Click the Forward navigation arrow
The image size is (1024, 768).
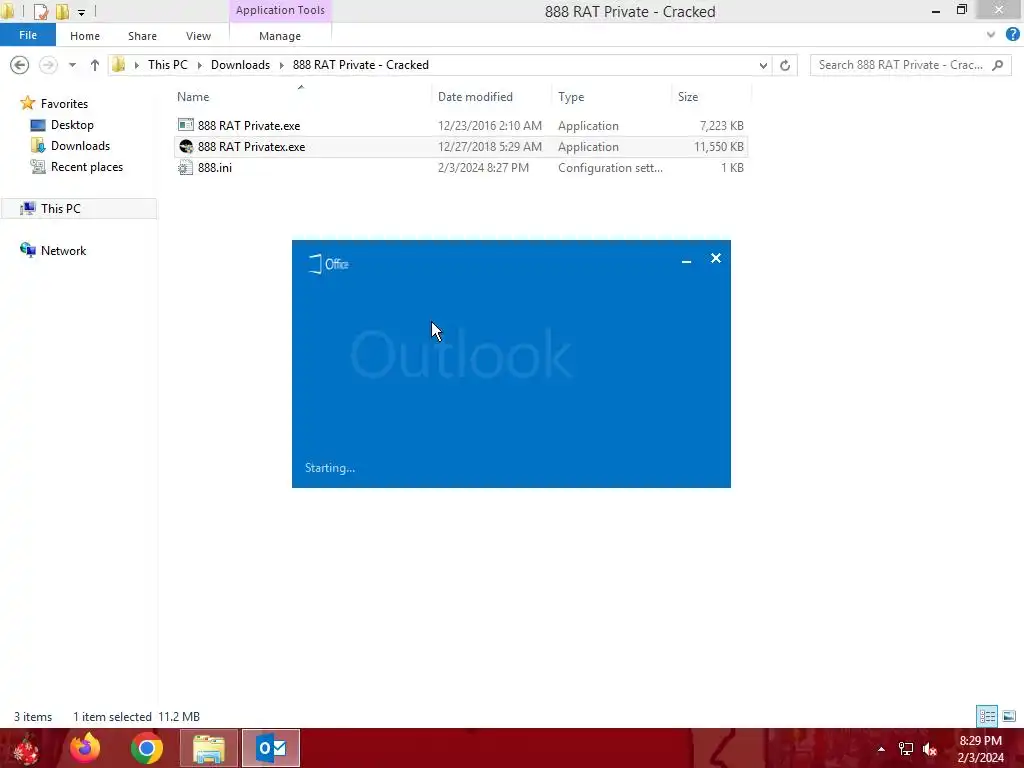(x=48, y=65)
